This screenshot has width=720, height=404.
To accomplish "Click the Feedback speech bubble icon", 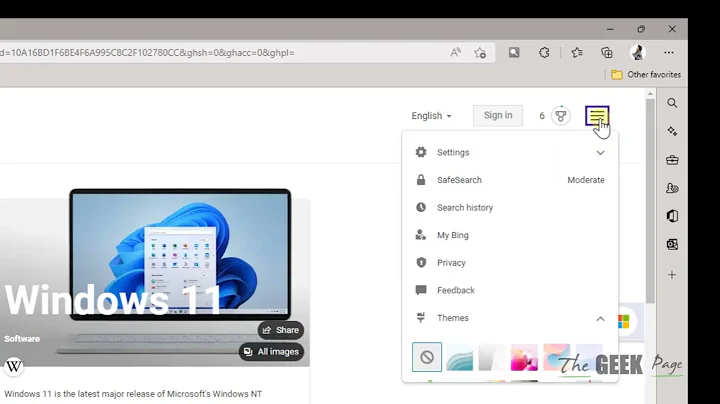I will 421,290.
